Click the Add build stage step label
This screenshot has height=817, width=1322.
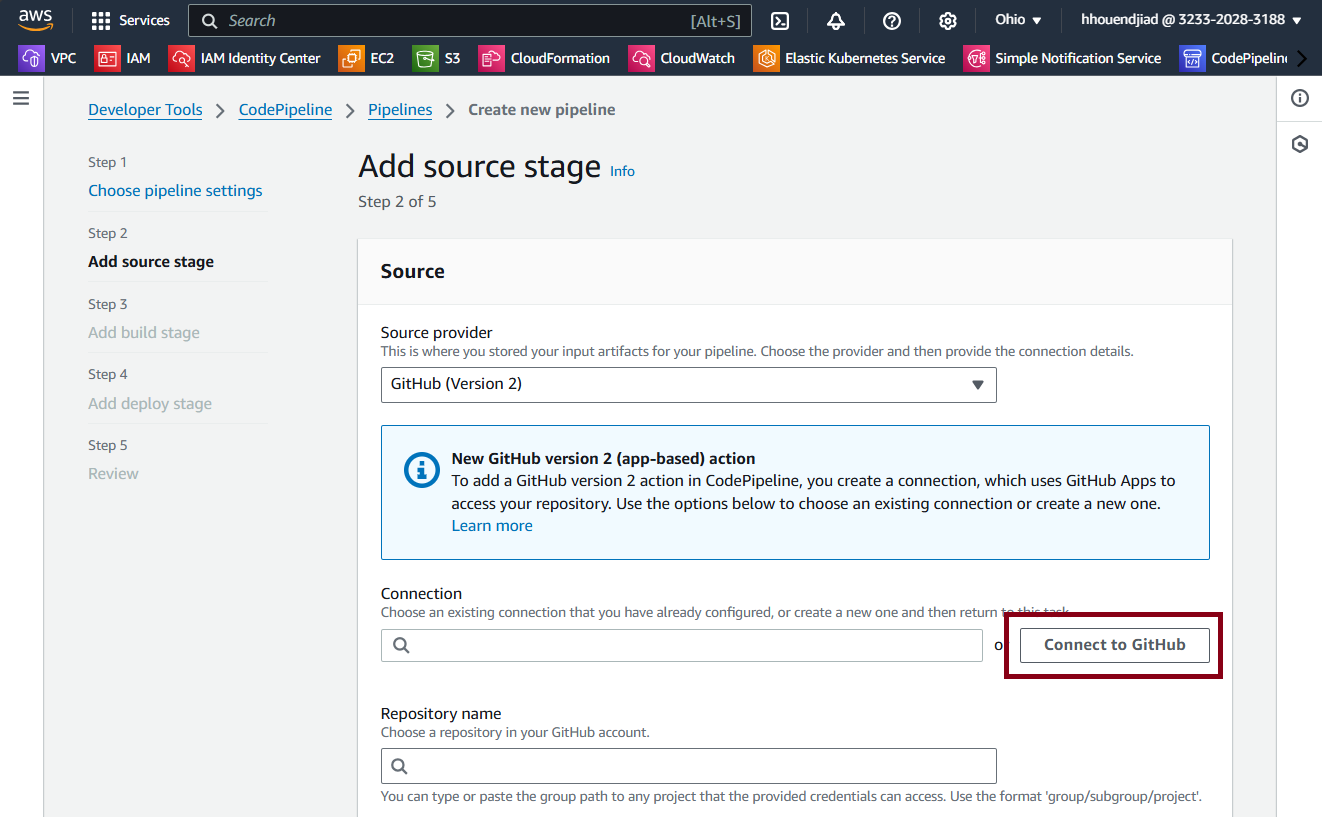tap(144, 333)
